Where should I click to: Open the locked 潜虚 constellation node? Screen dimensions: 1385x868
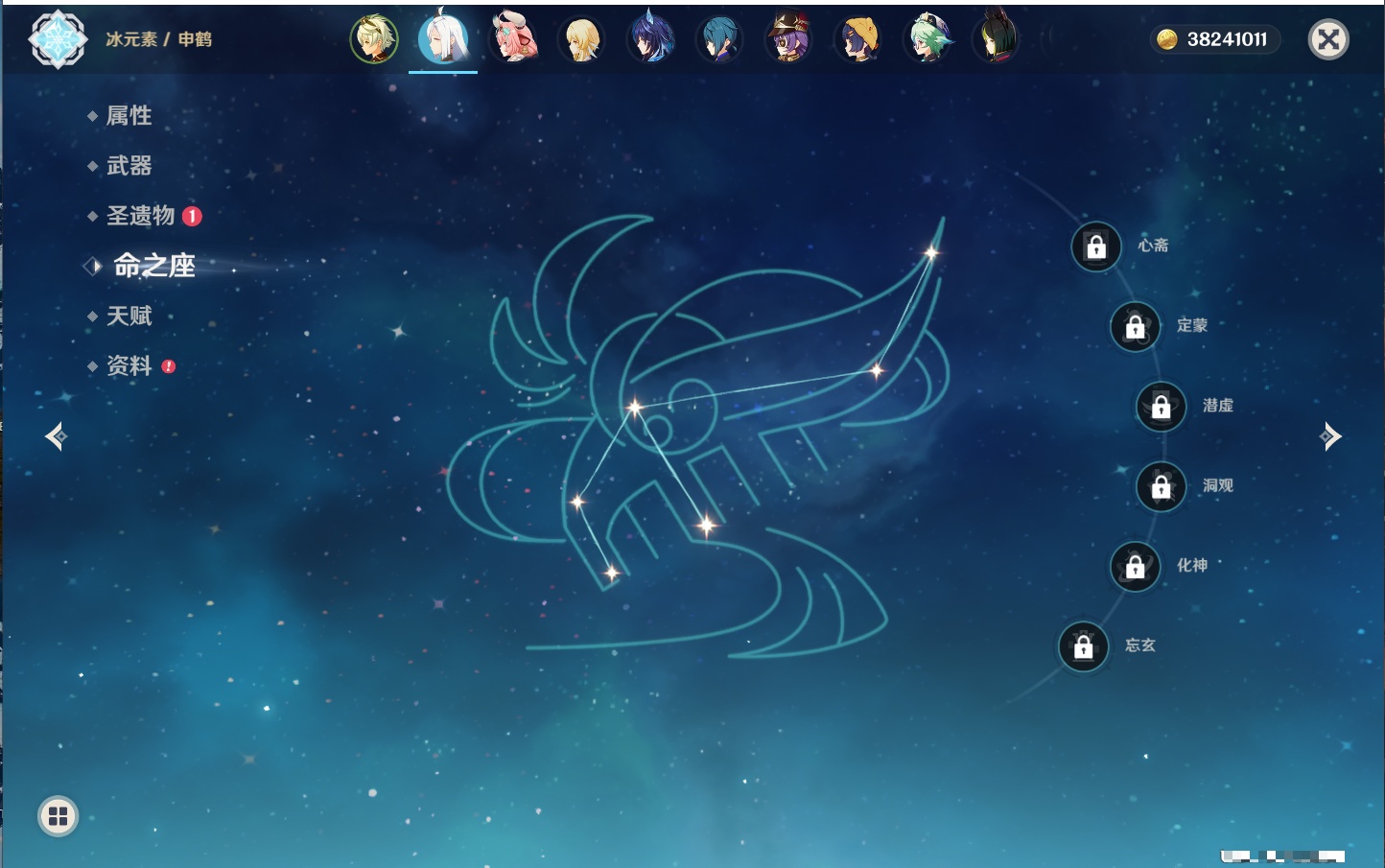click(1162, 407)
